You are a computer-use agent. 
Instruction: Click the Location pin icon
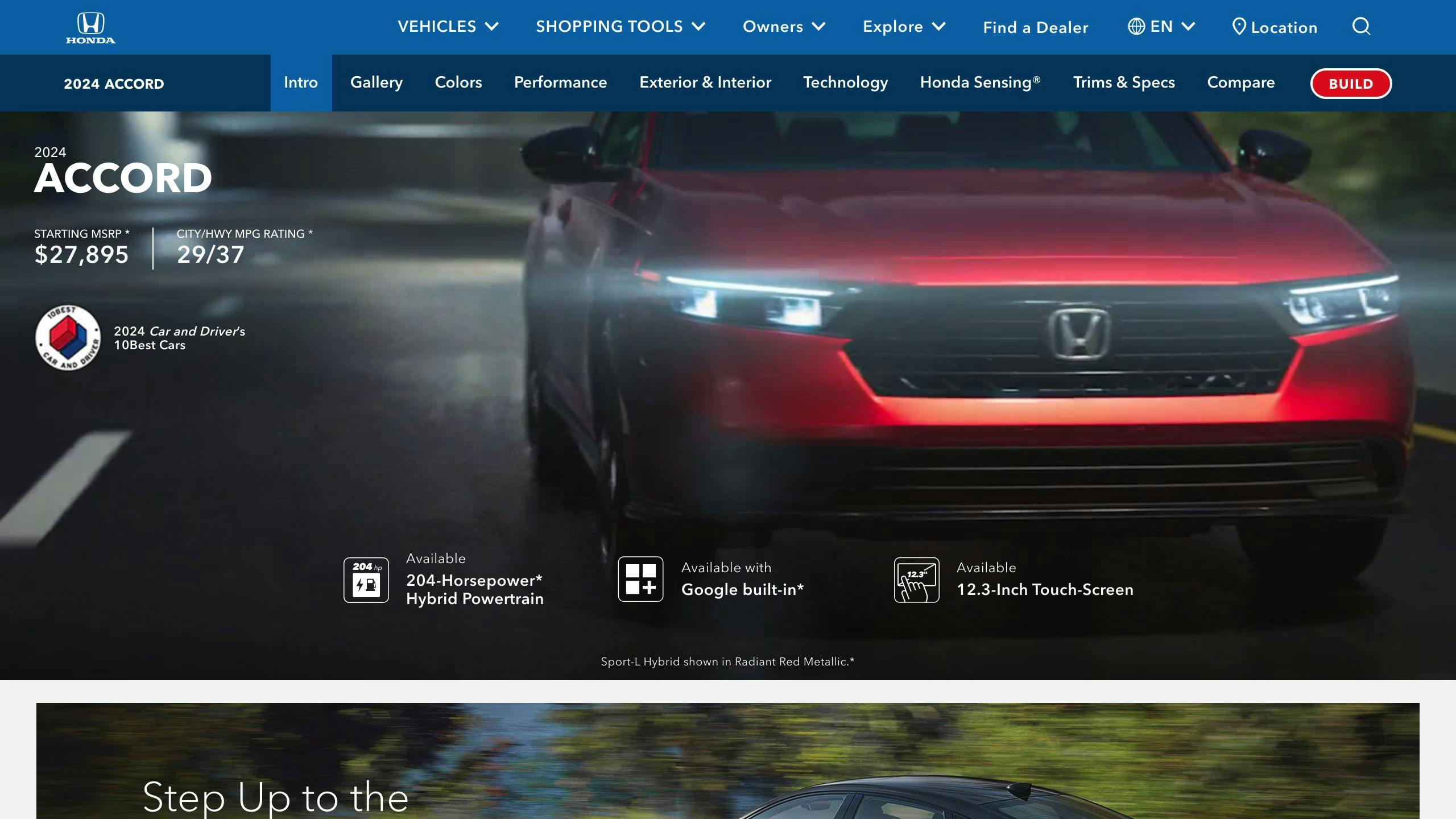coord(1239,27)
